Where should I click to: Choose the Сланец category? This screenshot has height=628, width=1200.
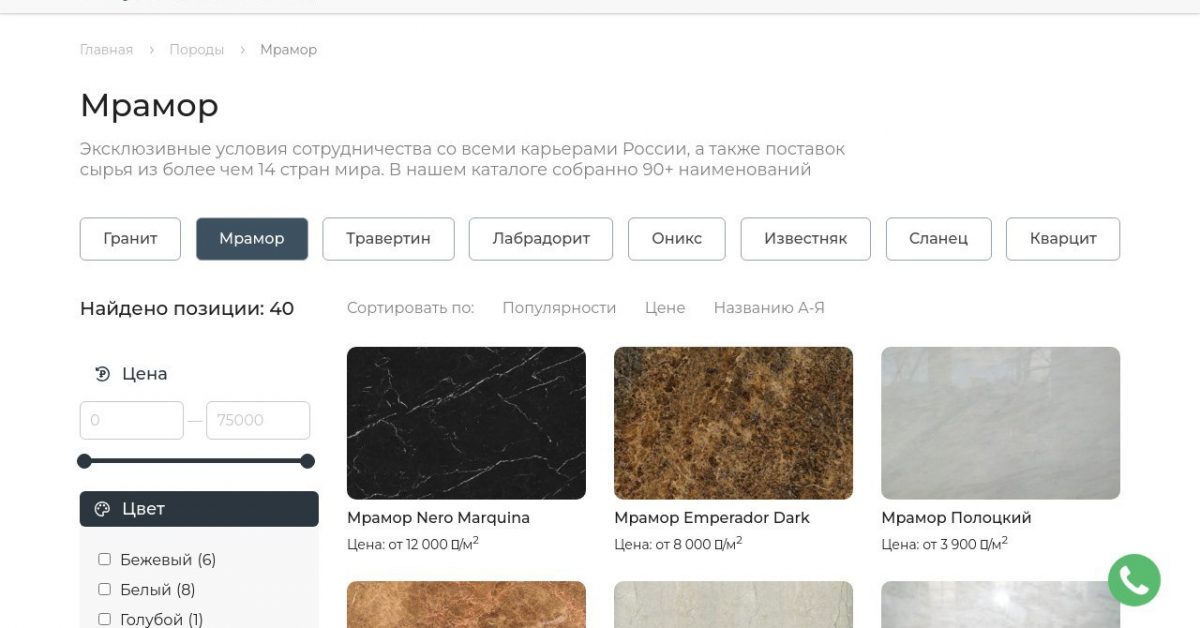[938, 239]
